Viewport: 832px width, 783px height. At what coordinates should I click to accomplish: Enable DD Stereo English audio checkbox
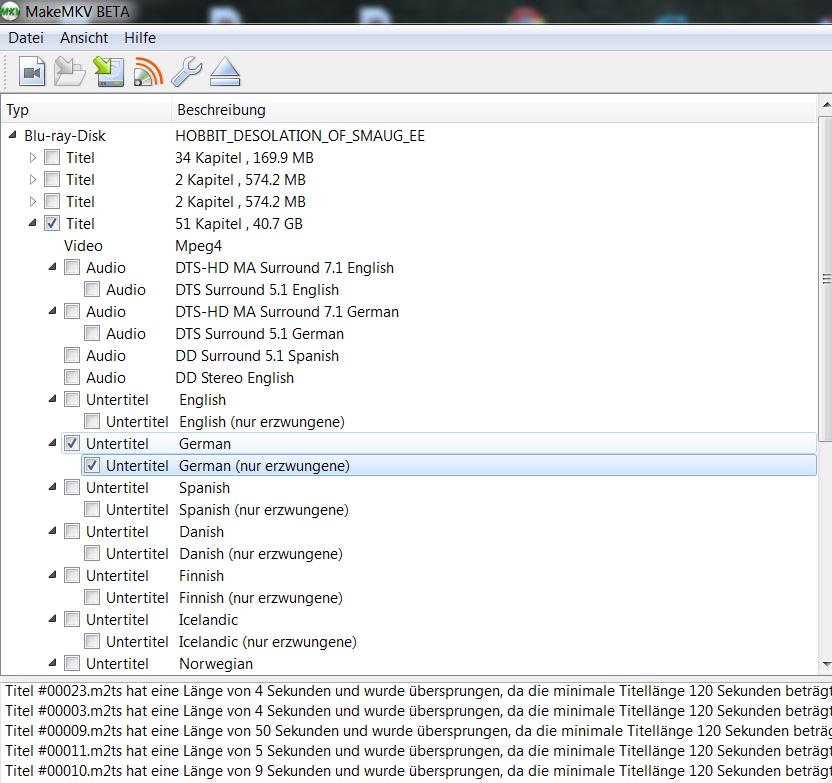(x=72, y=377)
